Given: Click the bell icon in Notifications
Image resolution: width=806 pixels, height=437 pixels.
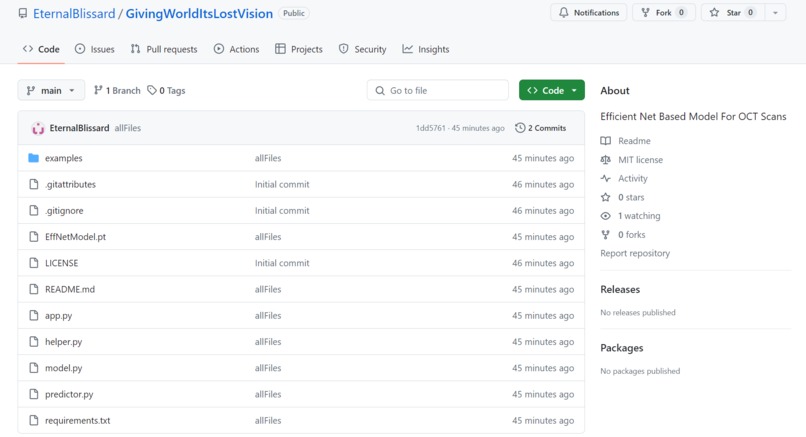Looking at the screenshot, I should point(563,12).
